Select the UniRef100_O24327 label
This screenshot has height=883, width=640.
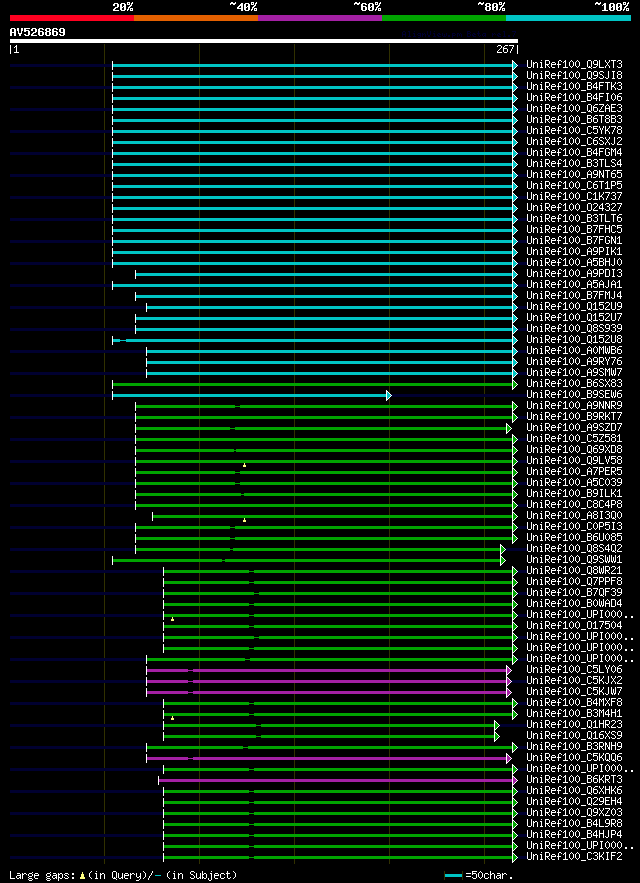[x=574, y=208]
